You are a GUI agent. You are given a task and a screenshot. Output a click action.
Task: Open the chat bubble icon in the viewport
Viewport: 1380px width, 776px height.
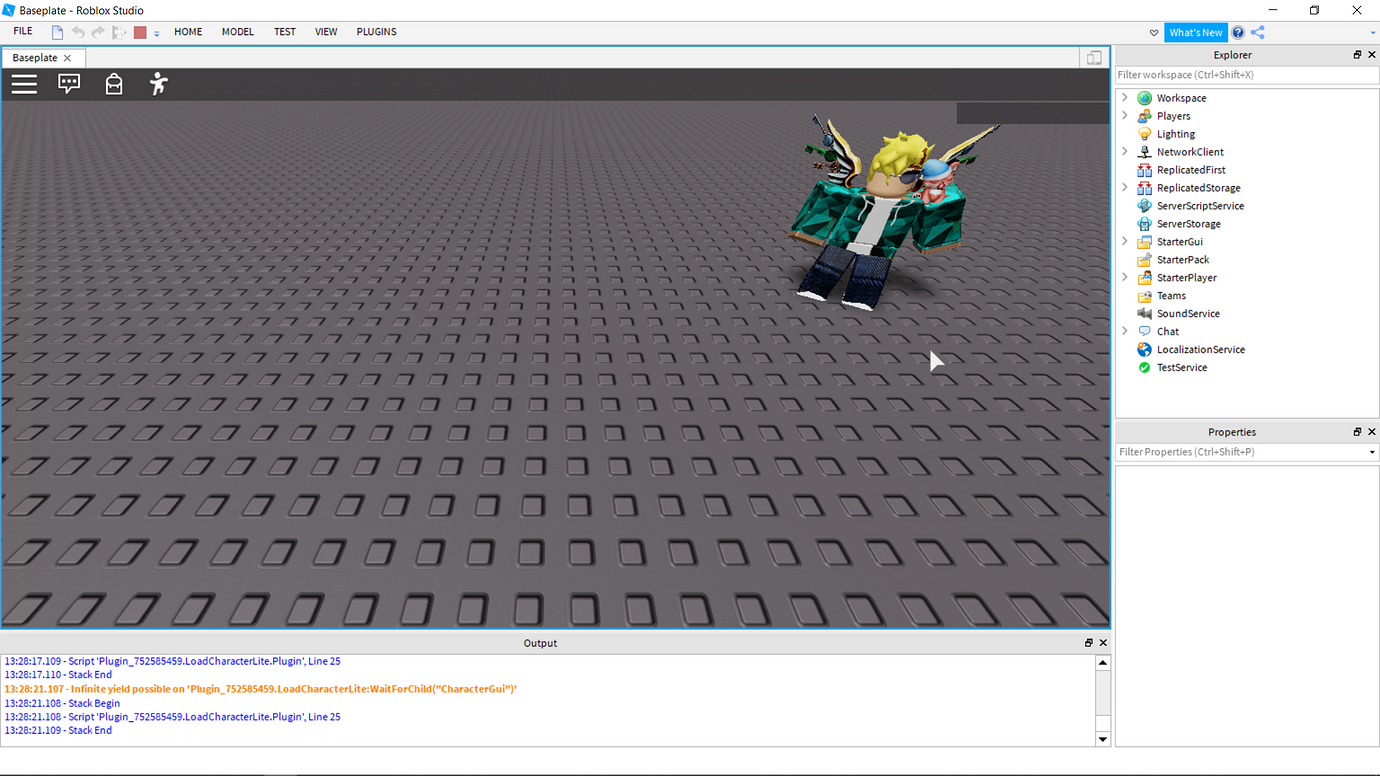[68, 84]
